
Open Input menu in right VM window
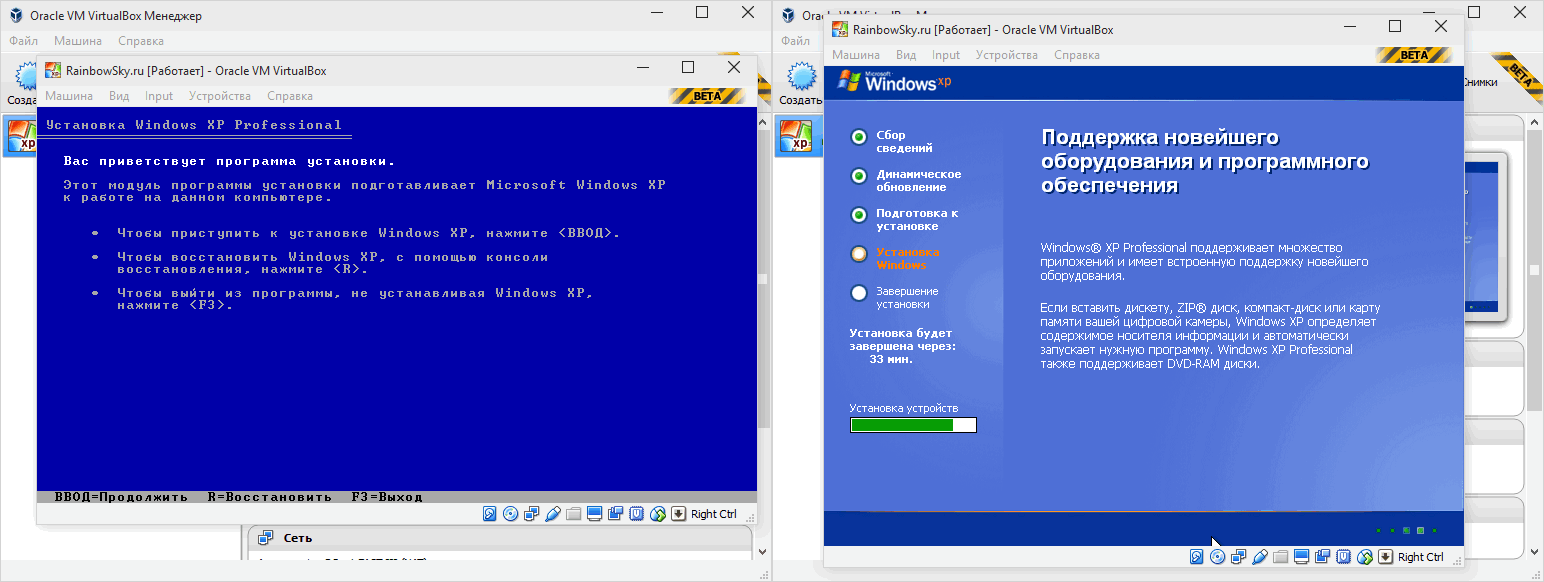(946, 55)
